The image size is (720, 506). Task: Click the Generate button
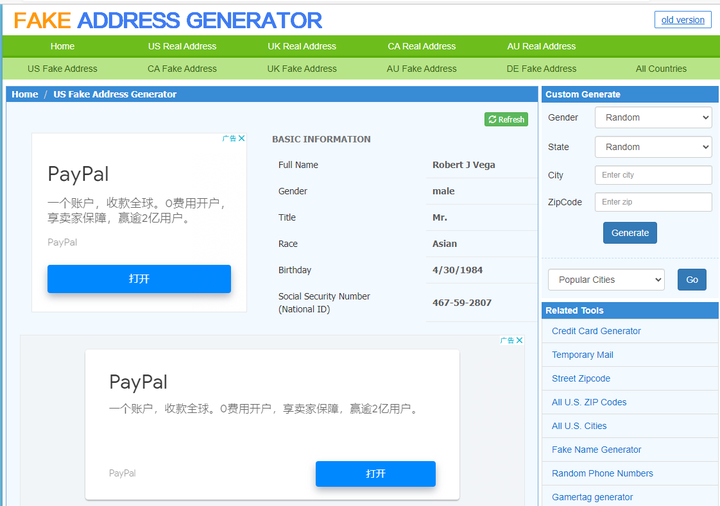[x=630, y=233]
